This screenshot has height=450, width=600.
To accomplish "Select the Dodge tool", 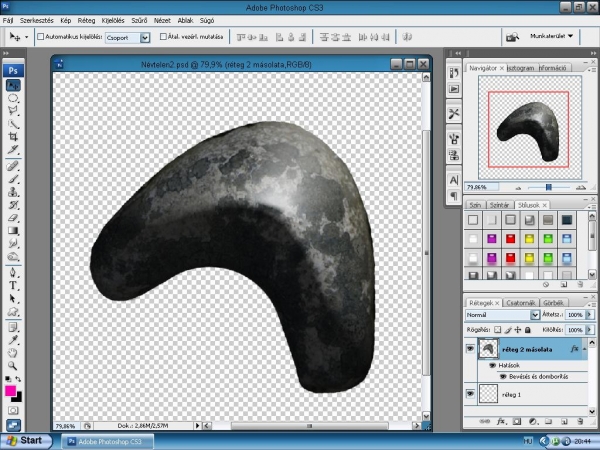I will pyautogui.click(x=13, y=256).
